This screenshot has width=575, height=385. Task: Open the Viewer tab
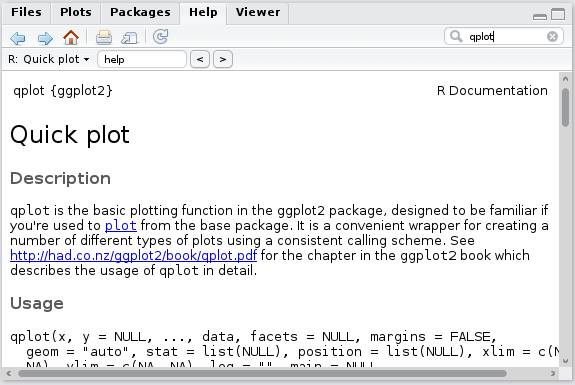click(258, 12)
